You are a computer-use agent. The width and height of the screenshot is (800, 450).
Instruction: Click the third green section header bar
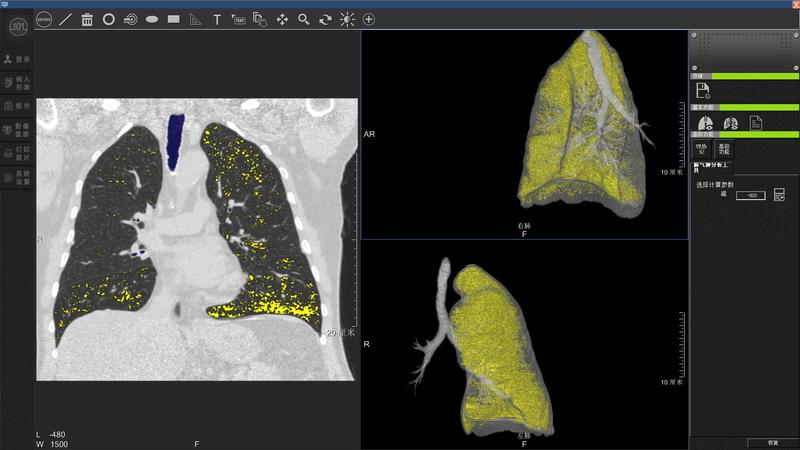(745, 134)
